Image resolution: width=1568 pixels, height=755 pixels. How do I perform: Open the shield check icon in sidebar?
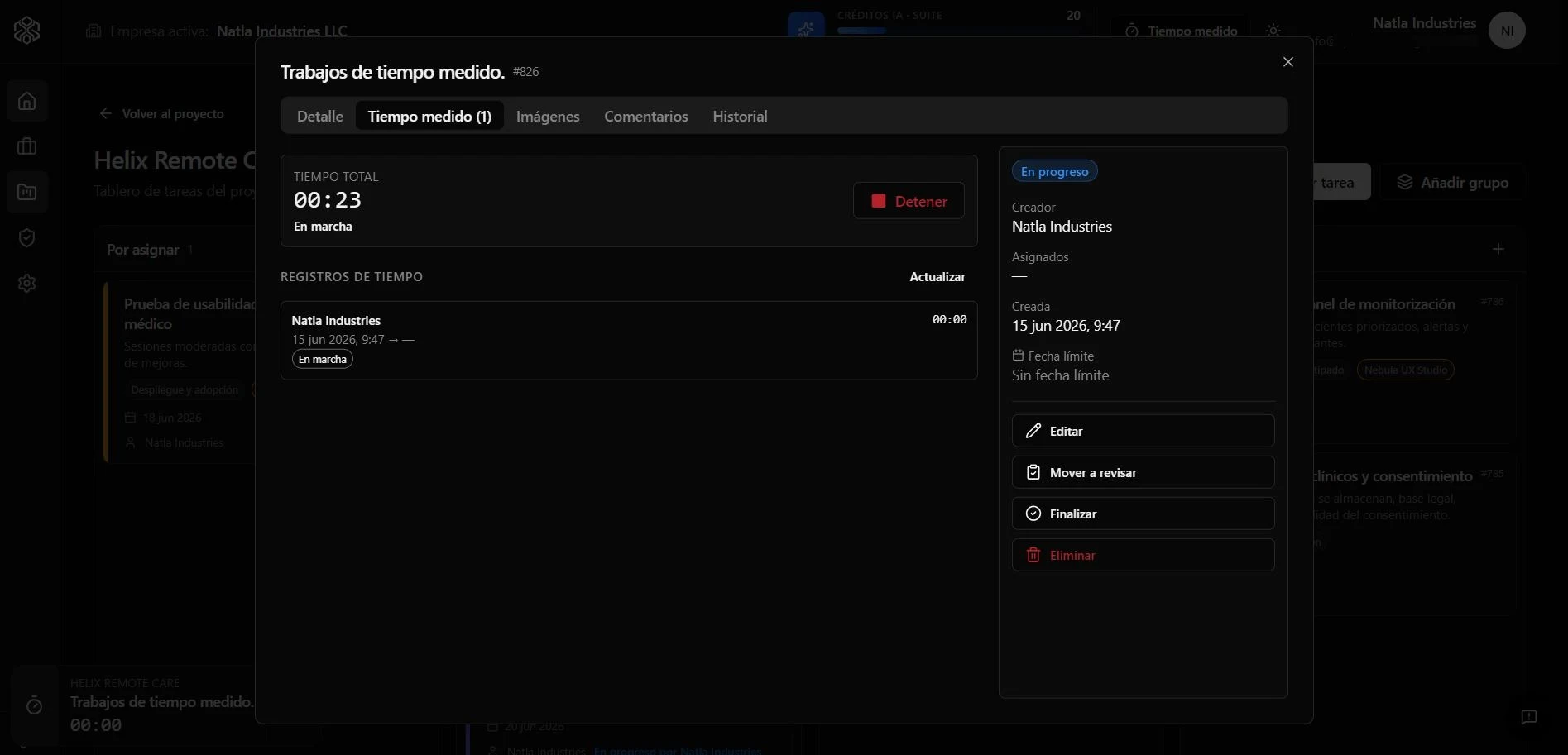tap(27, 237)
